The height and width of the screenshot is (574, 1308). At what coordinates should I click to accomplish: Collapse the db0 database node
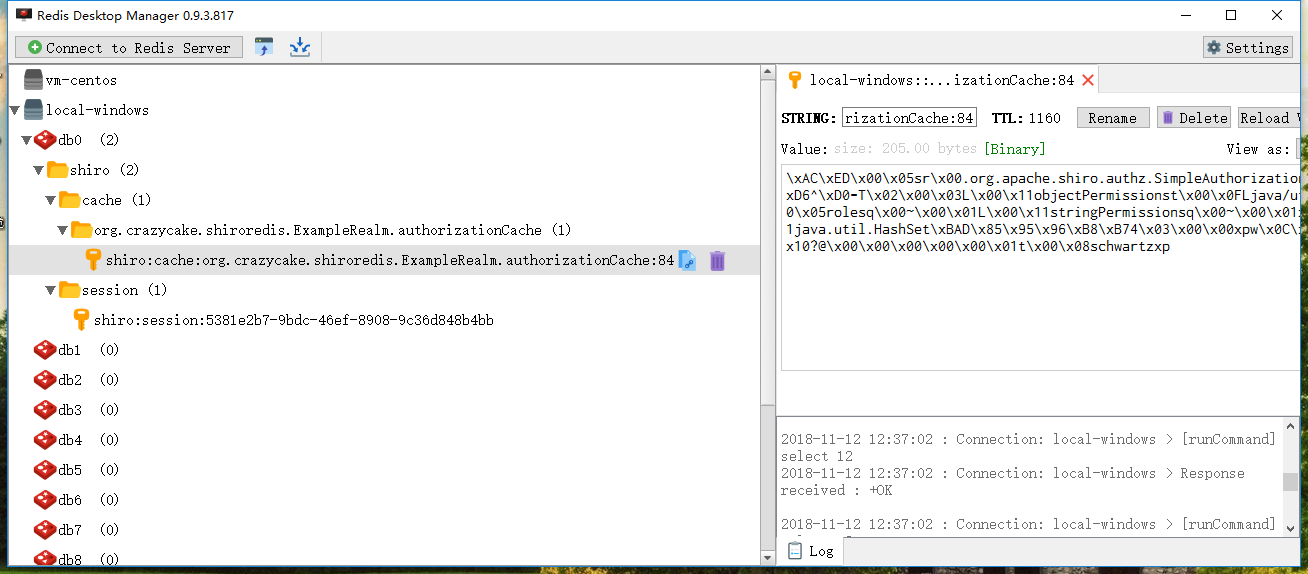26,140
